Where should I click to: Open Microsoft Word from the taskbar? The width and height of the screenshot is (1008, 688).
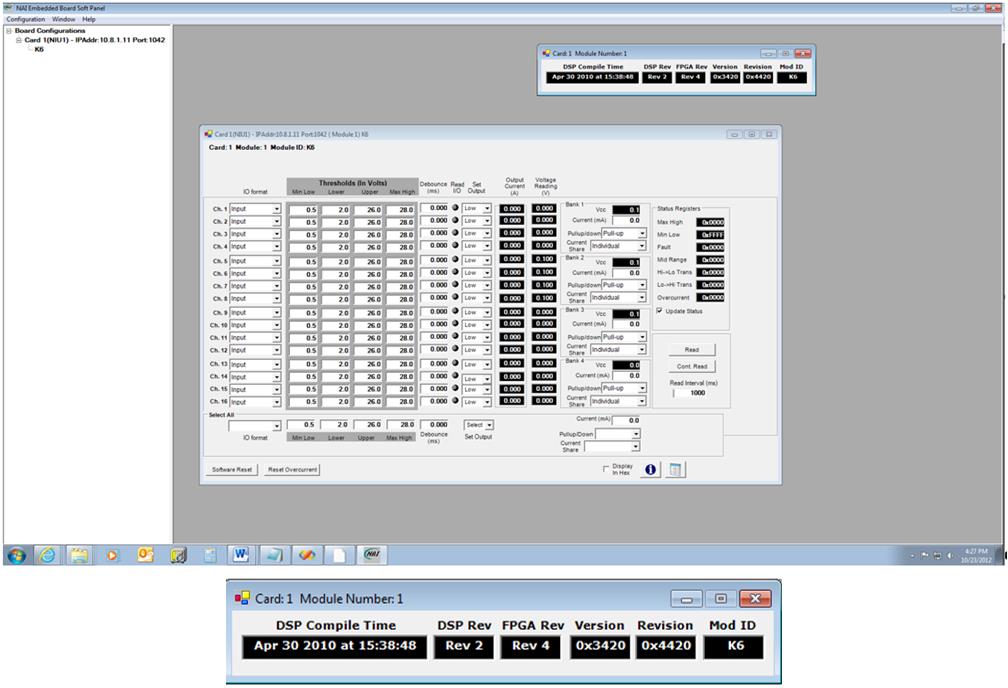[241, 555]
